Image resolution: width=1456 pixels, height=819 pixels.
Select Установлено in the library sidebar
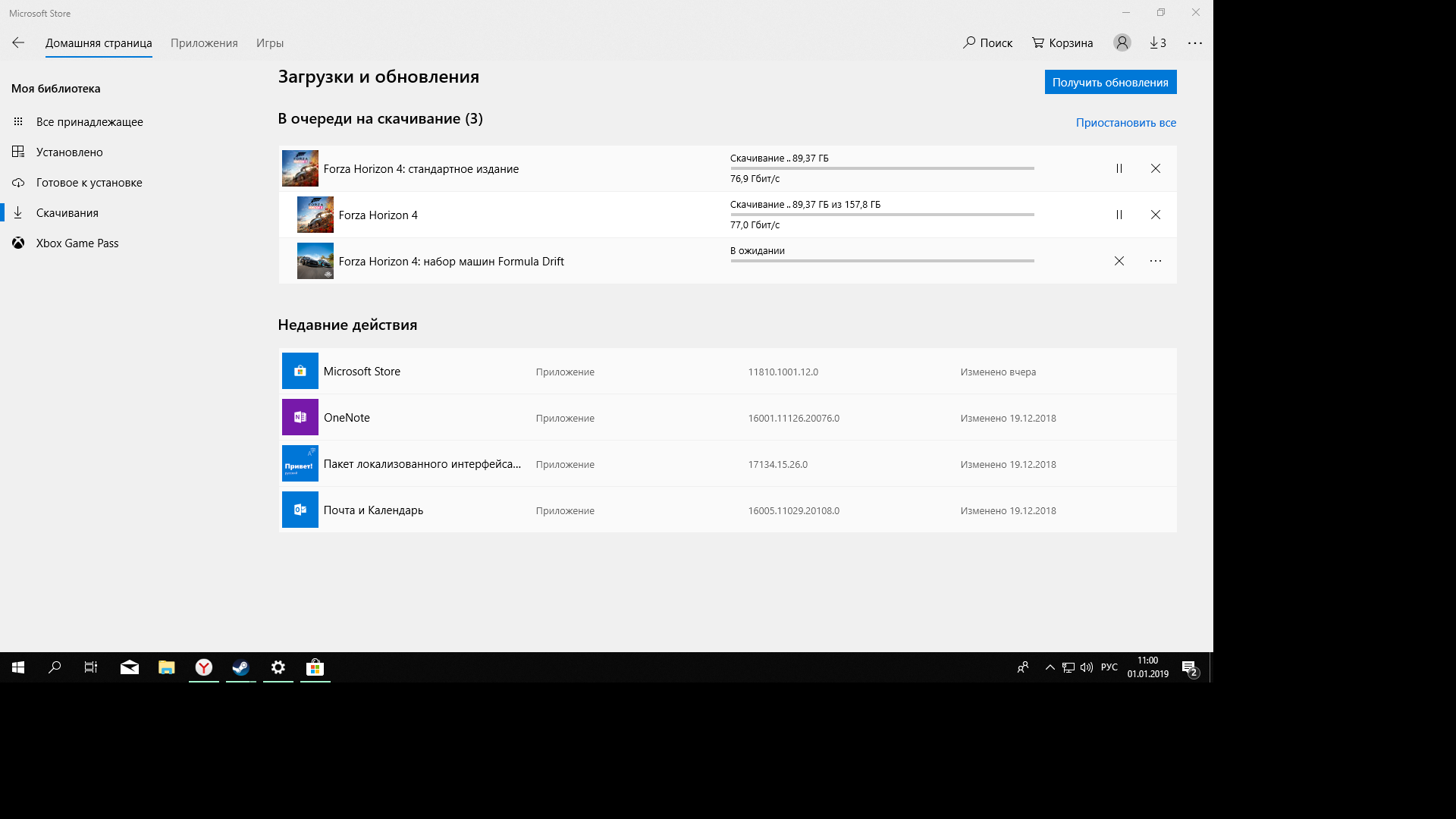[x=70, y=152]
